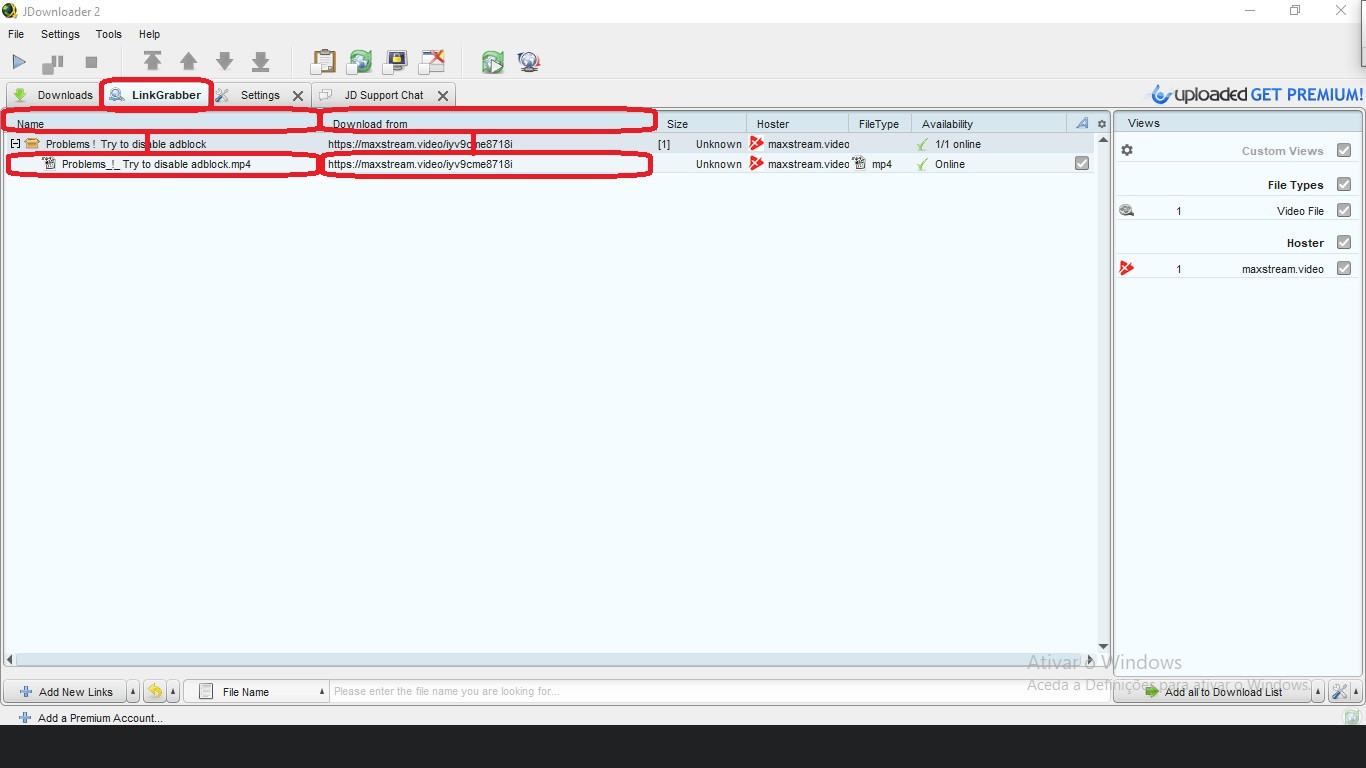
Task: Open the Settings menu in menu bar
Action: click(60, 34)
